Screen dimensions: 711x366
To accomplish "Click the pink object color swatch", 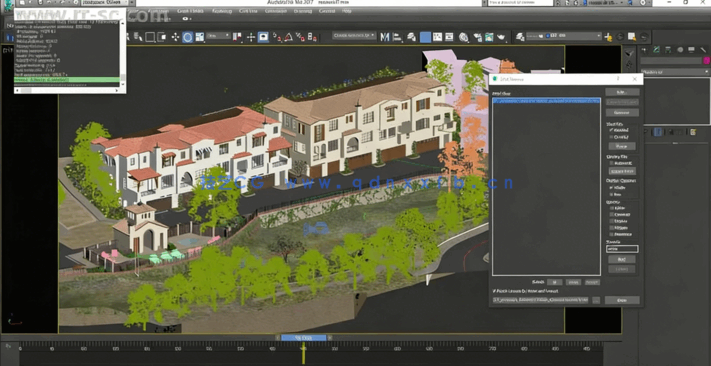I will point(706,60).
